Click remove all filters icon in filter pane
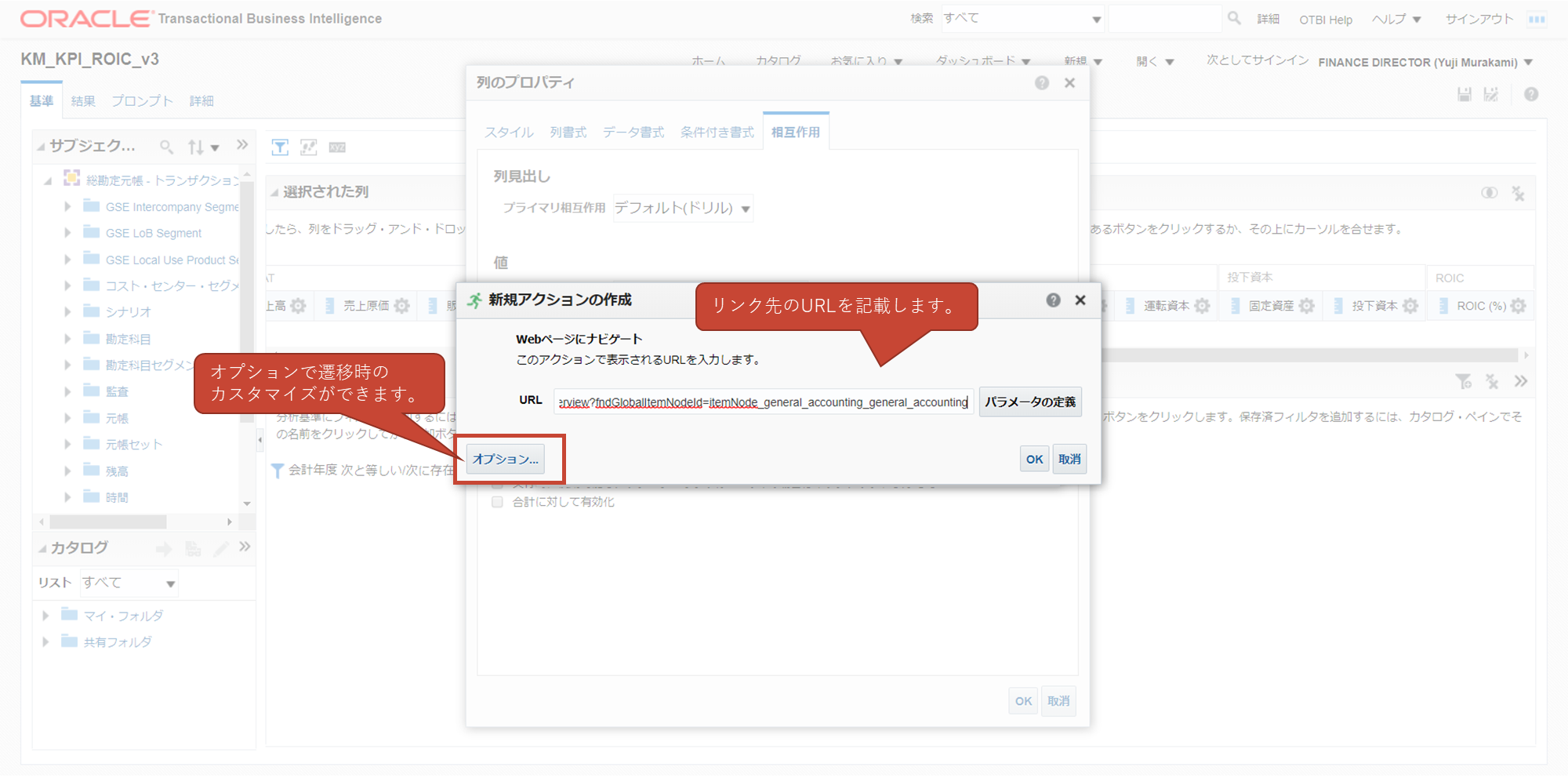The width and height of the screenshot is (1568, 778). [1492, 382]
